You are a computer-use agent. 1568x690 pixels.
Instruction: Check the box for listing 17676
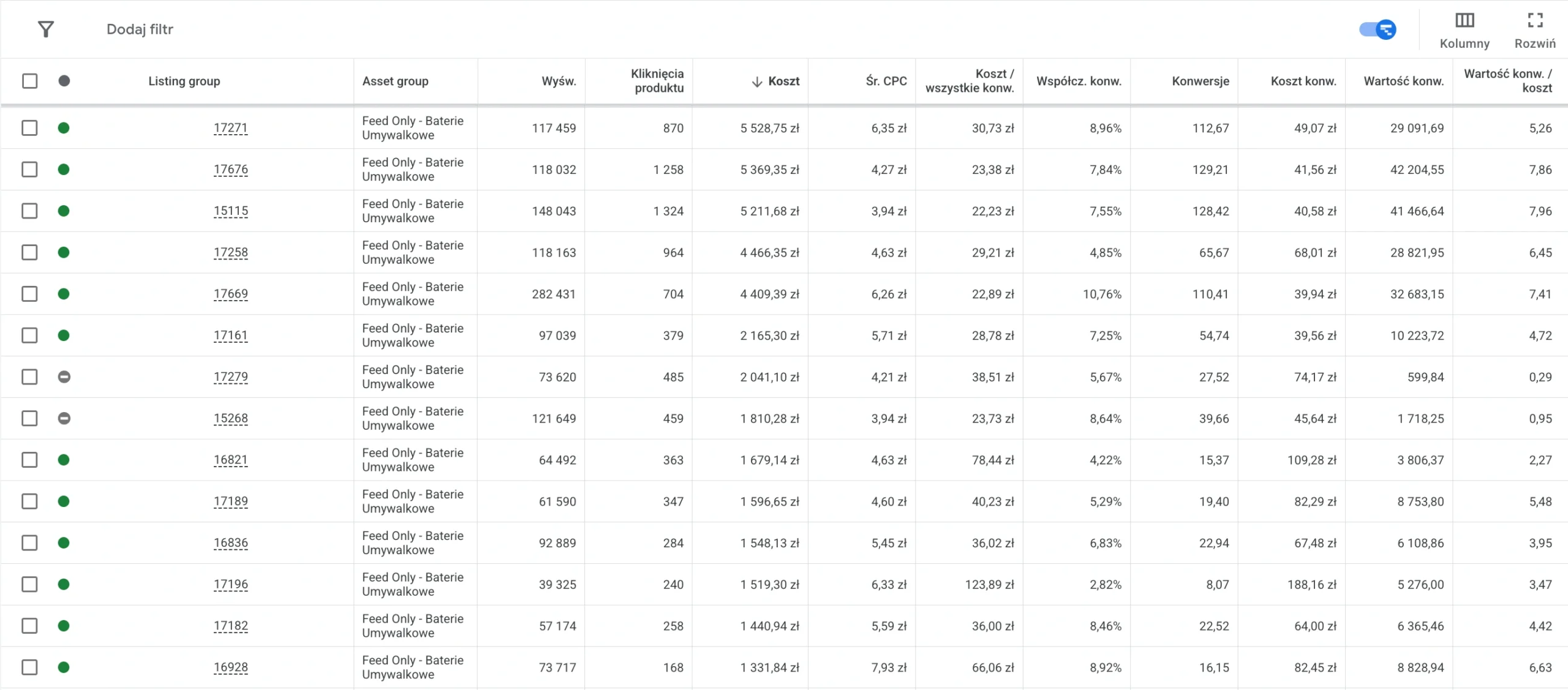pos(29,170)
